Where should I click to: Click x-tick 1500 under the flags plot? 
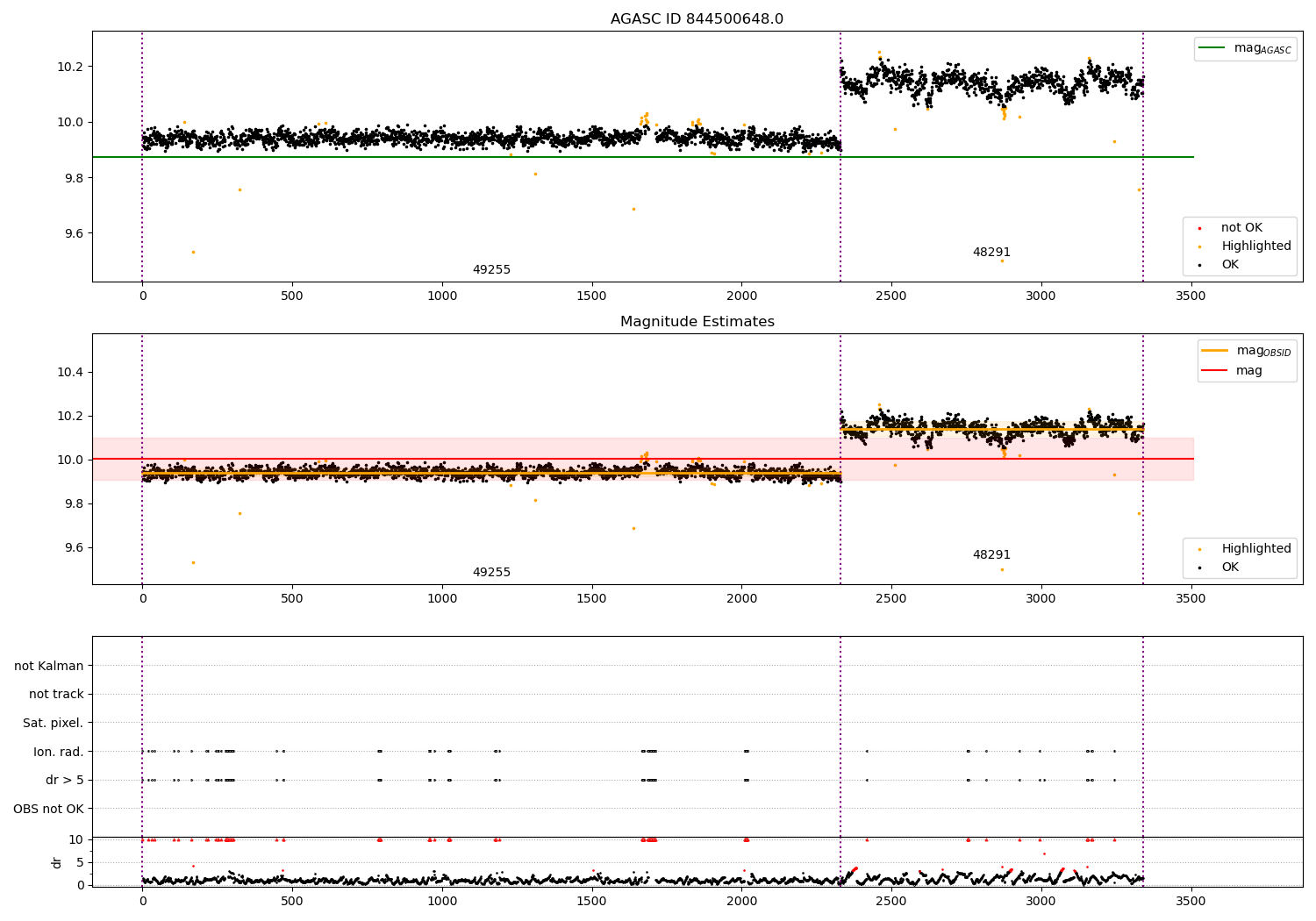[x=592, y=901]
